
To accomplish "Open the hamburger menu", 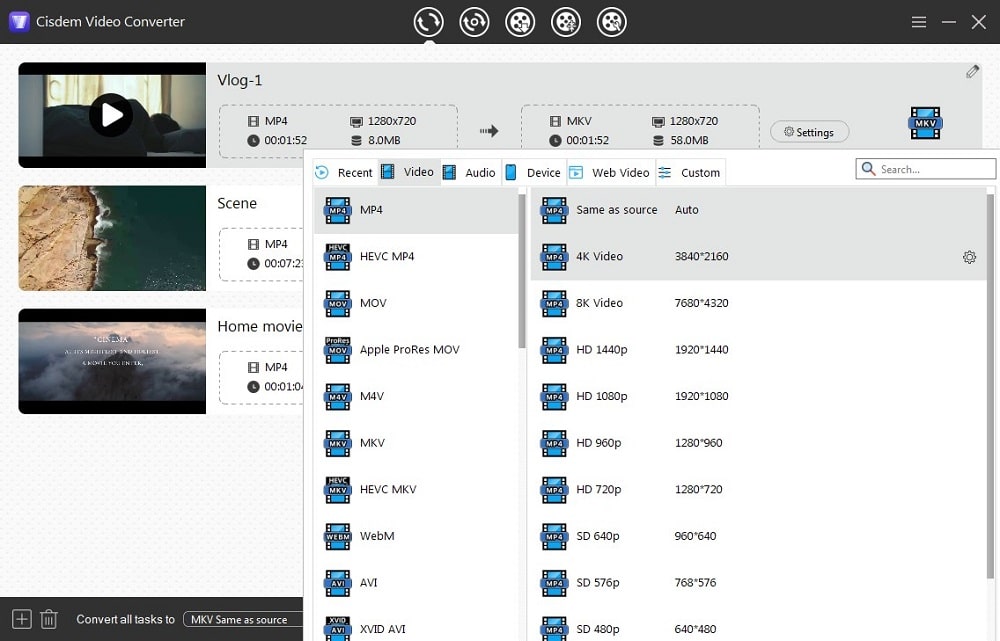I will [918, 22].
